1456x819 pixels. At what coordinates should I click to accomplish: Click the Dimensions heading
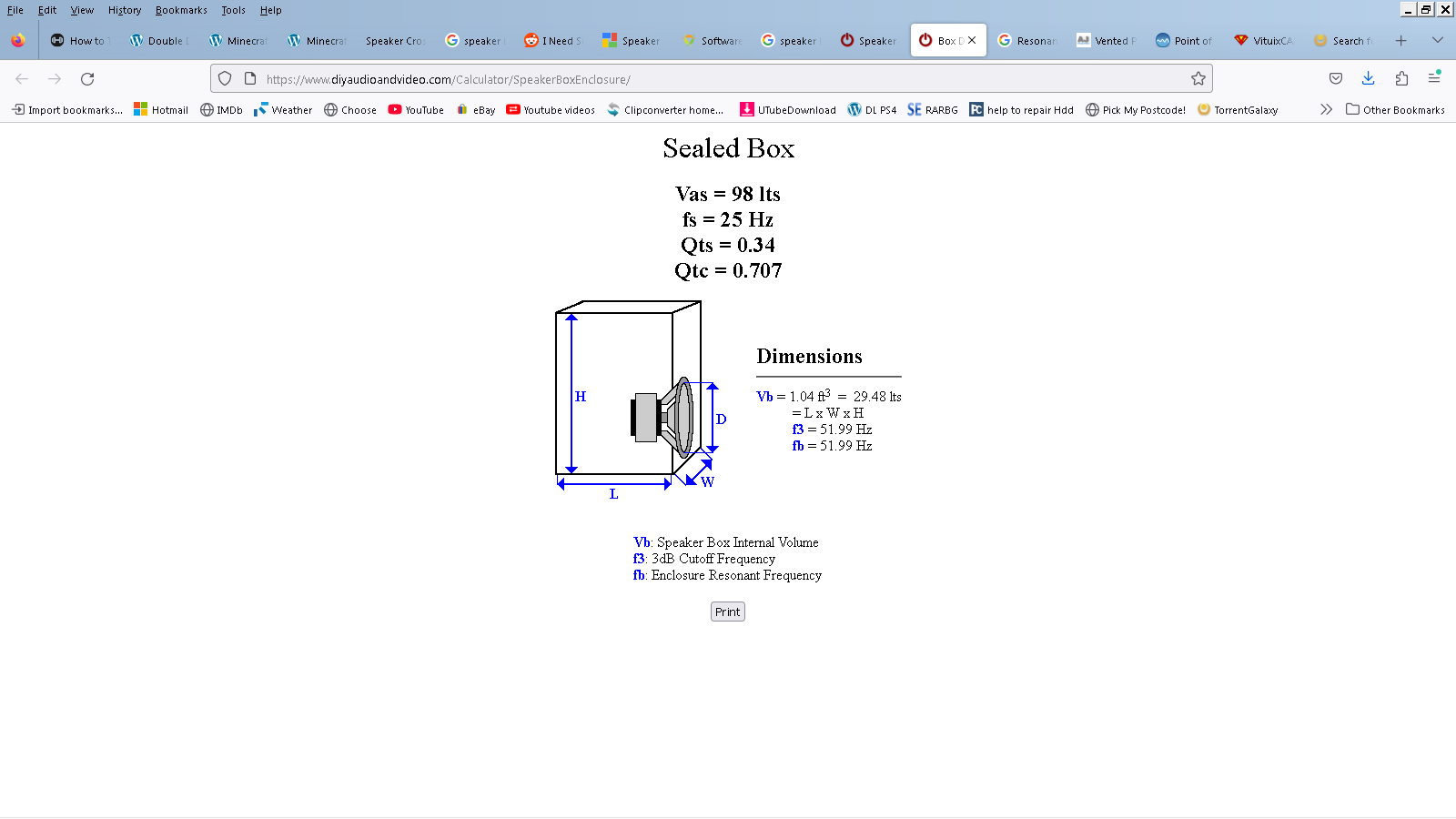coord(809,356)
